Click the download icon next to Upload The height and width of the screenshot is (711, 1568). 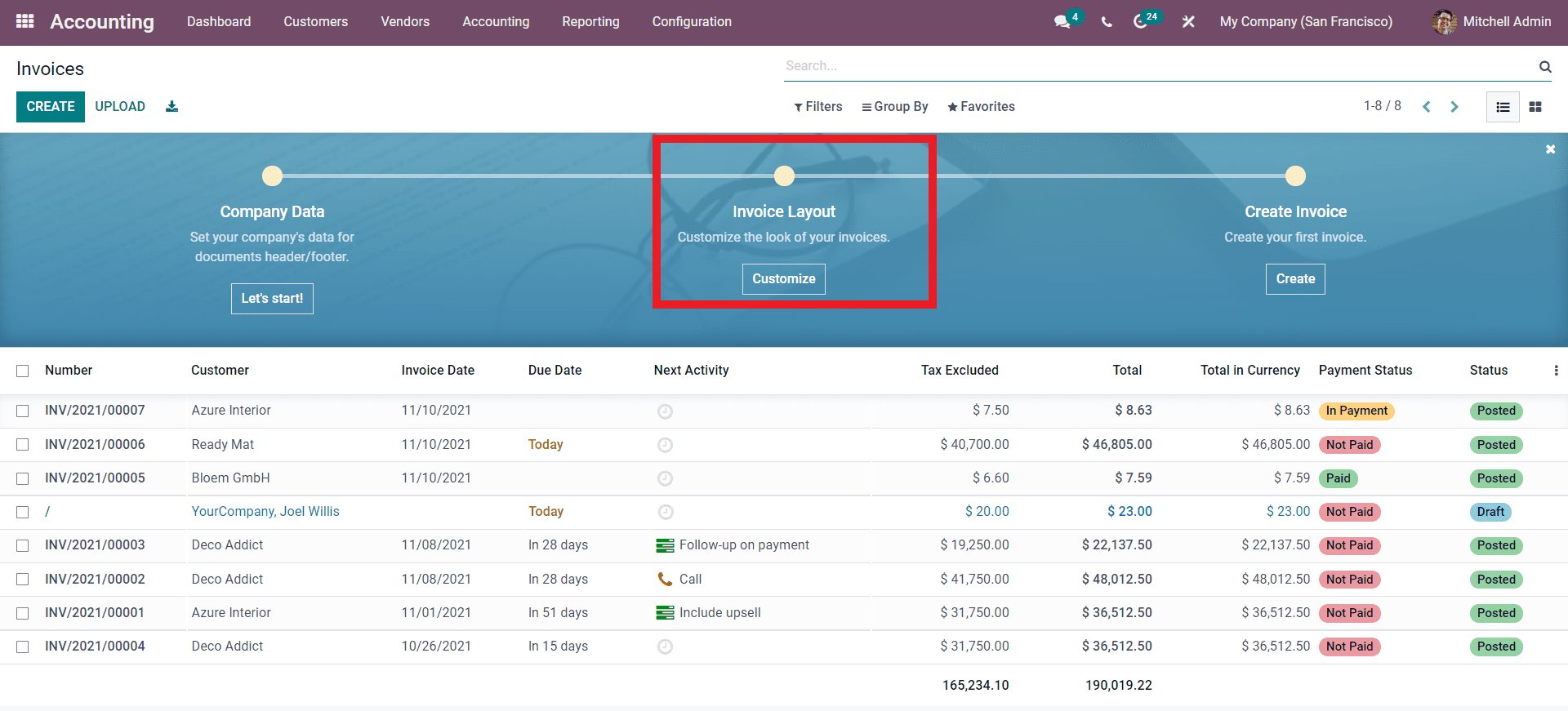pos(171,107)
